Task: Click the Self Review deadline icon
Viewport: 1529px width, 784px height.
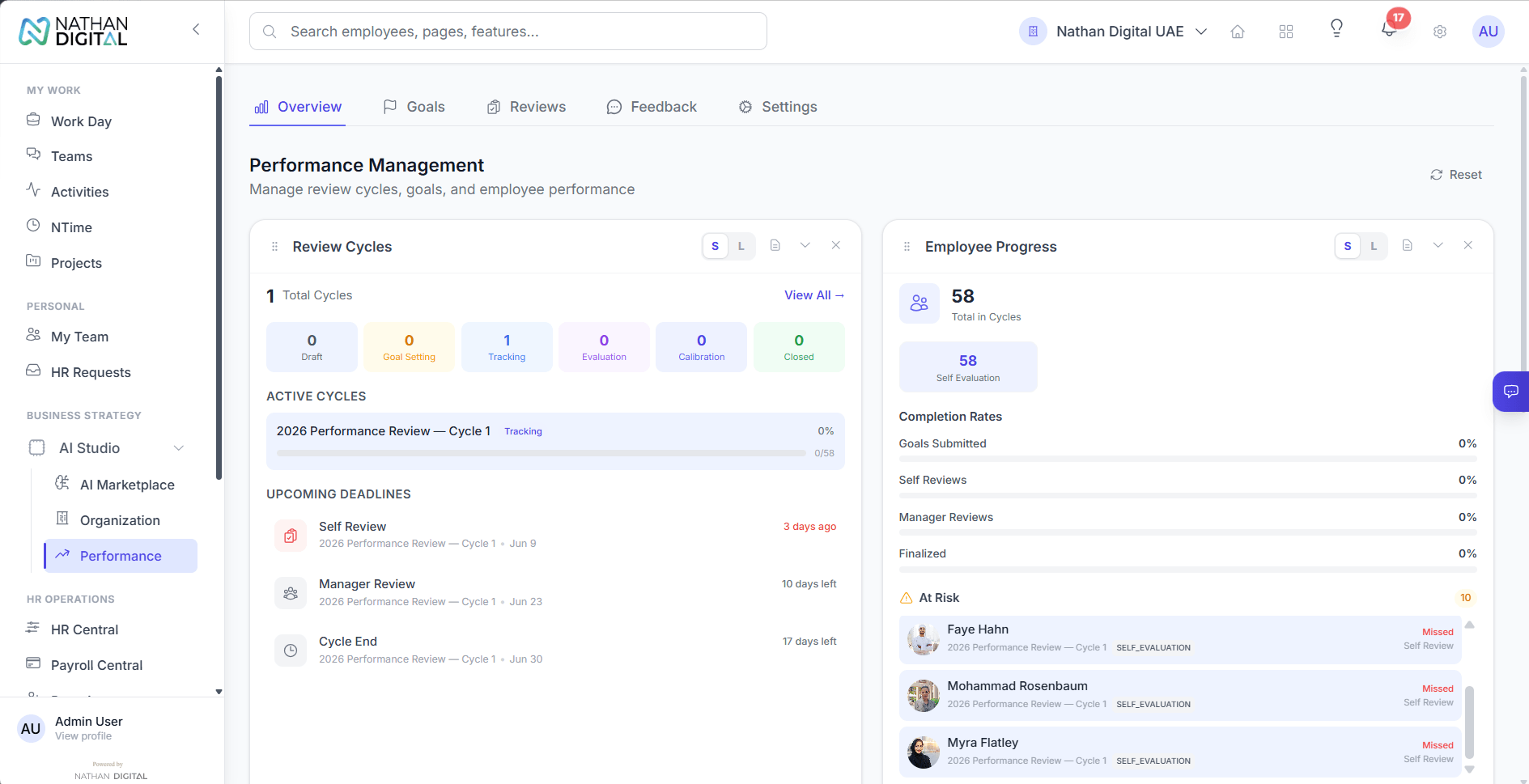Action: pyautogui.click(x=291, y=536)
